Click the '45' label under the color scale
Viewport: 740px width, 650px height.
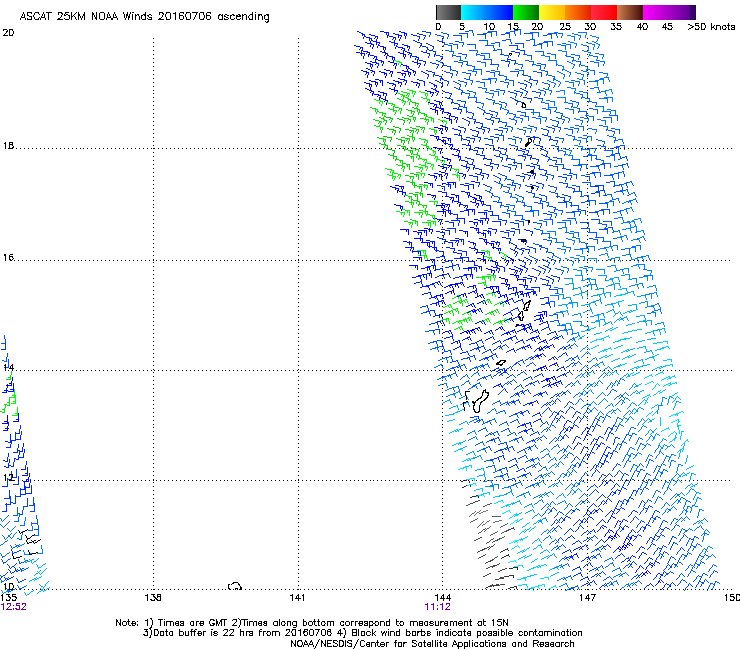[667, 27]
